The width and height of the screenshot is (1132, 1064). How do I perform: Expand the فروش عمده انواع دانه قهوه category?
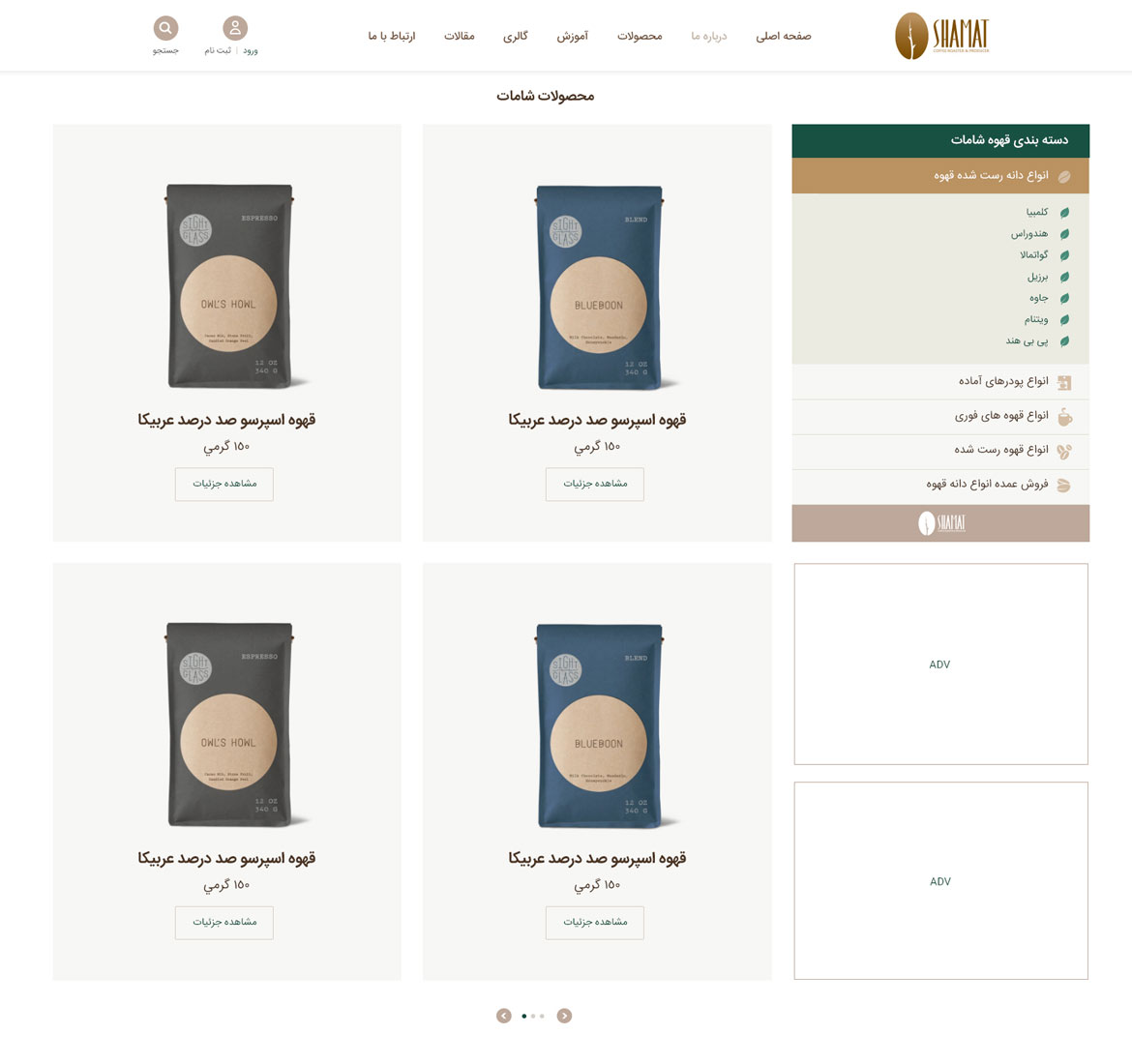click(940, 485)
